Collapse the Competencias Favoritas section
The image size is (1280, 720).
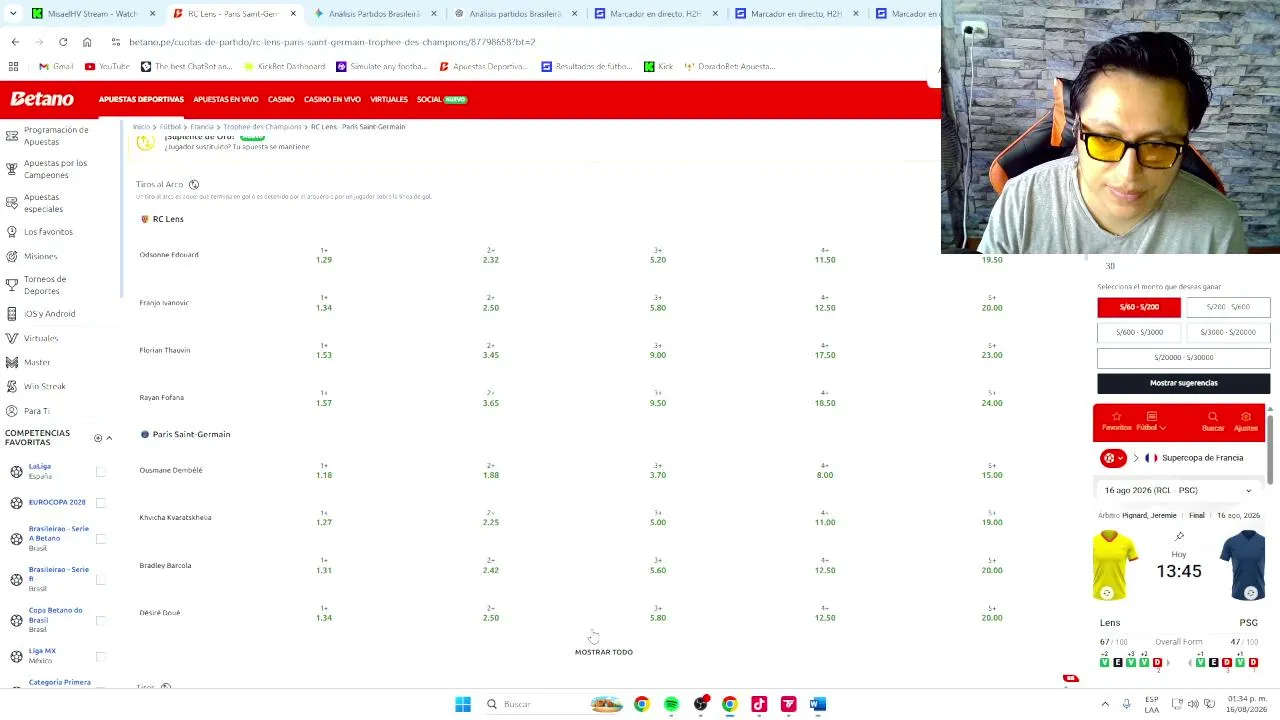(109, 438)
